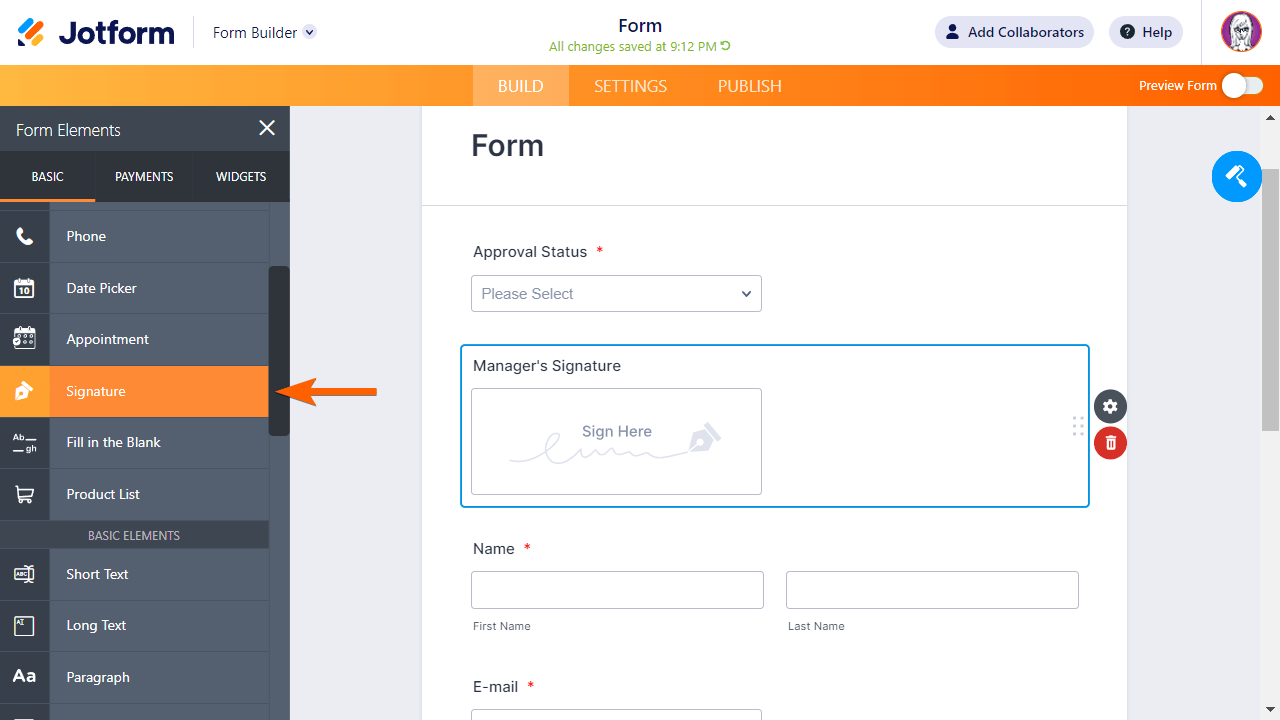Open the Approval Status dropdown
Image resolution: width=1280 pixels, height=720 pixels.
tap(616, 294)
